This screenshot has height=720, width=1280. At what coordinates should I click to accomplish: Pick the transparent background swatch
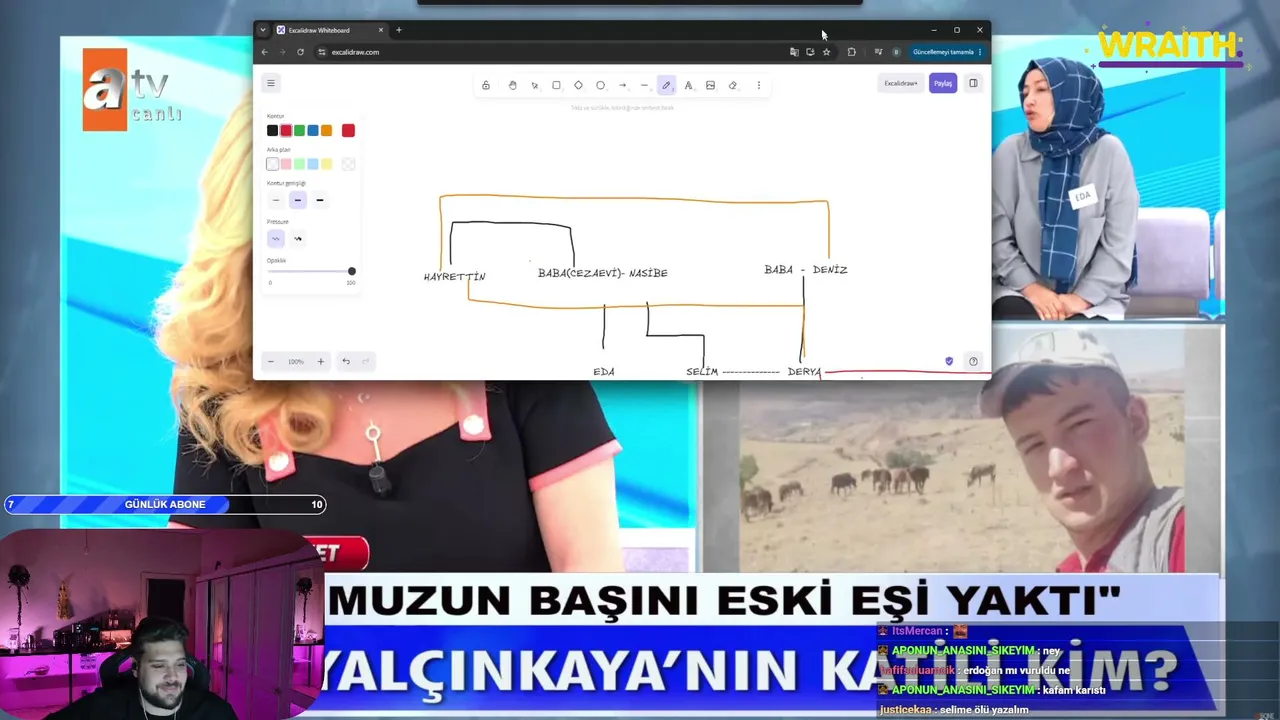[x=272, y=164]
